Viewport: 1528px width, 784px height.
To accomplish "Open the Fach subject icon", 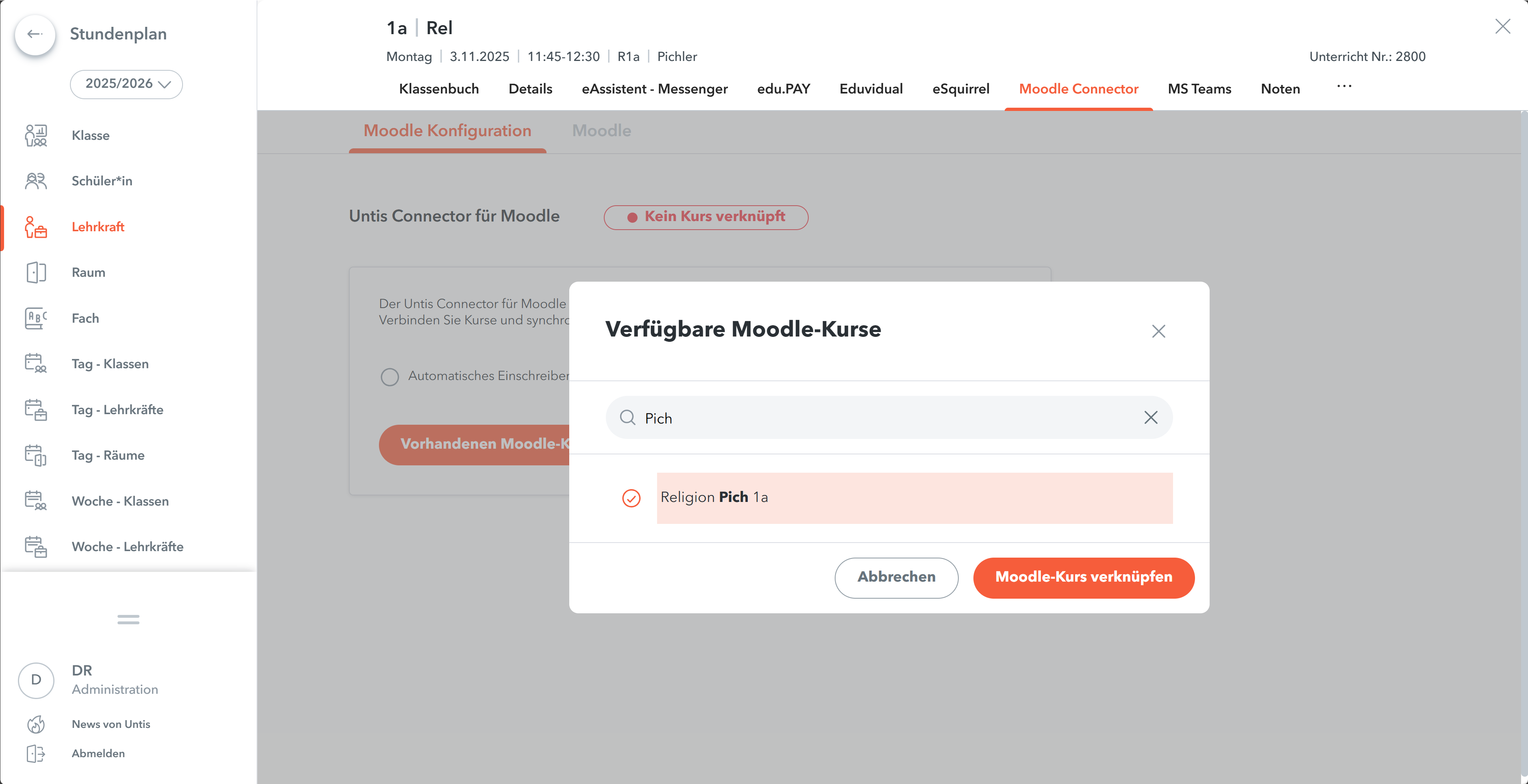I will (x=36, y=319).
